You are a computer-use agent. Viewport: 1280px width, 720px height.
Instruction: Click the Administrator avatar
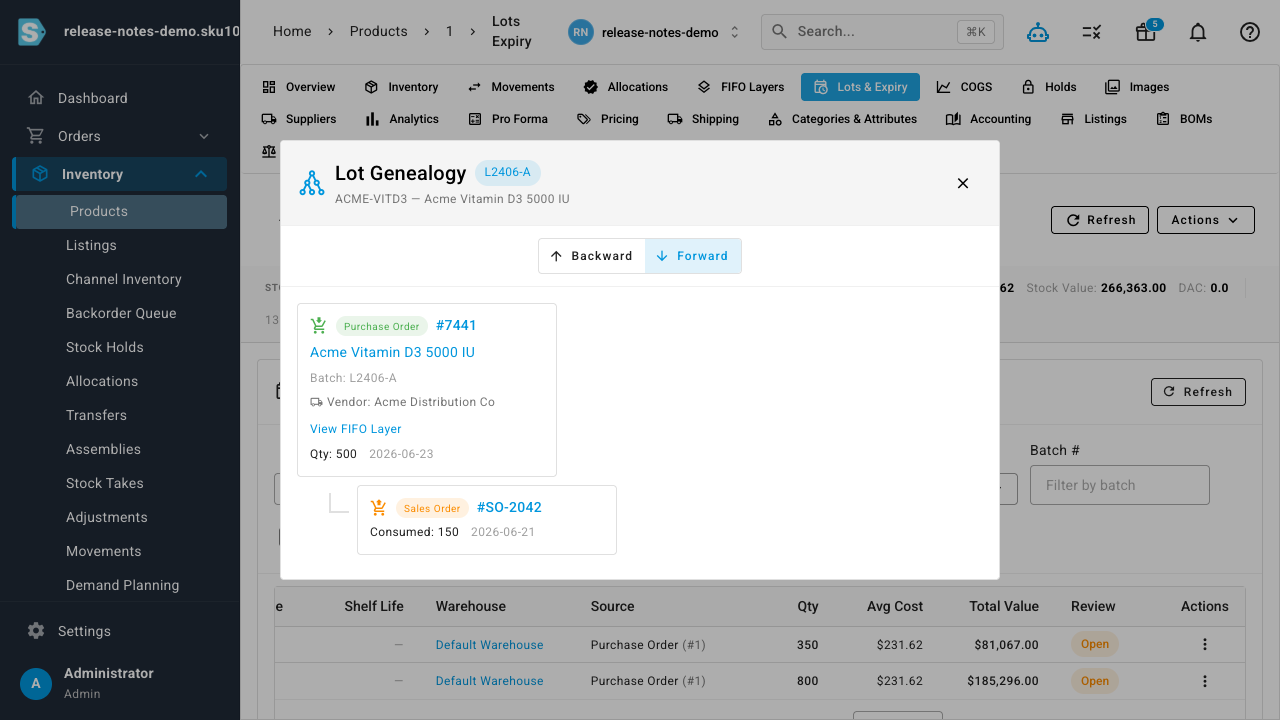click(x=36, y=684)
